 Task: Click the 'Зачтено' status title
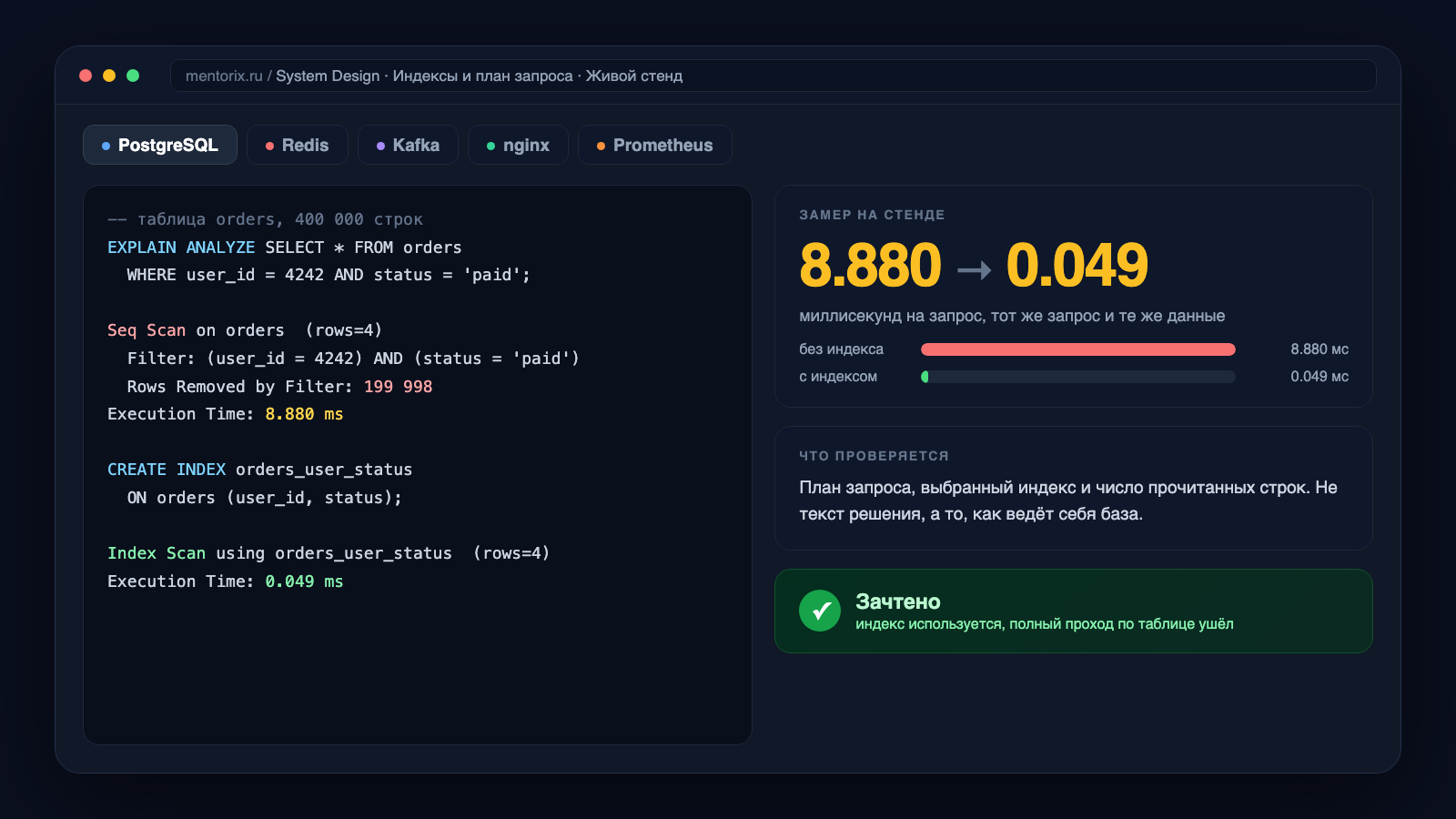click(x=898, y=602)
